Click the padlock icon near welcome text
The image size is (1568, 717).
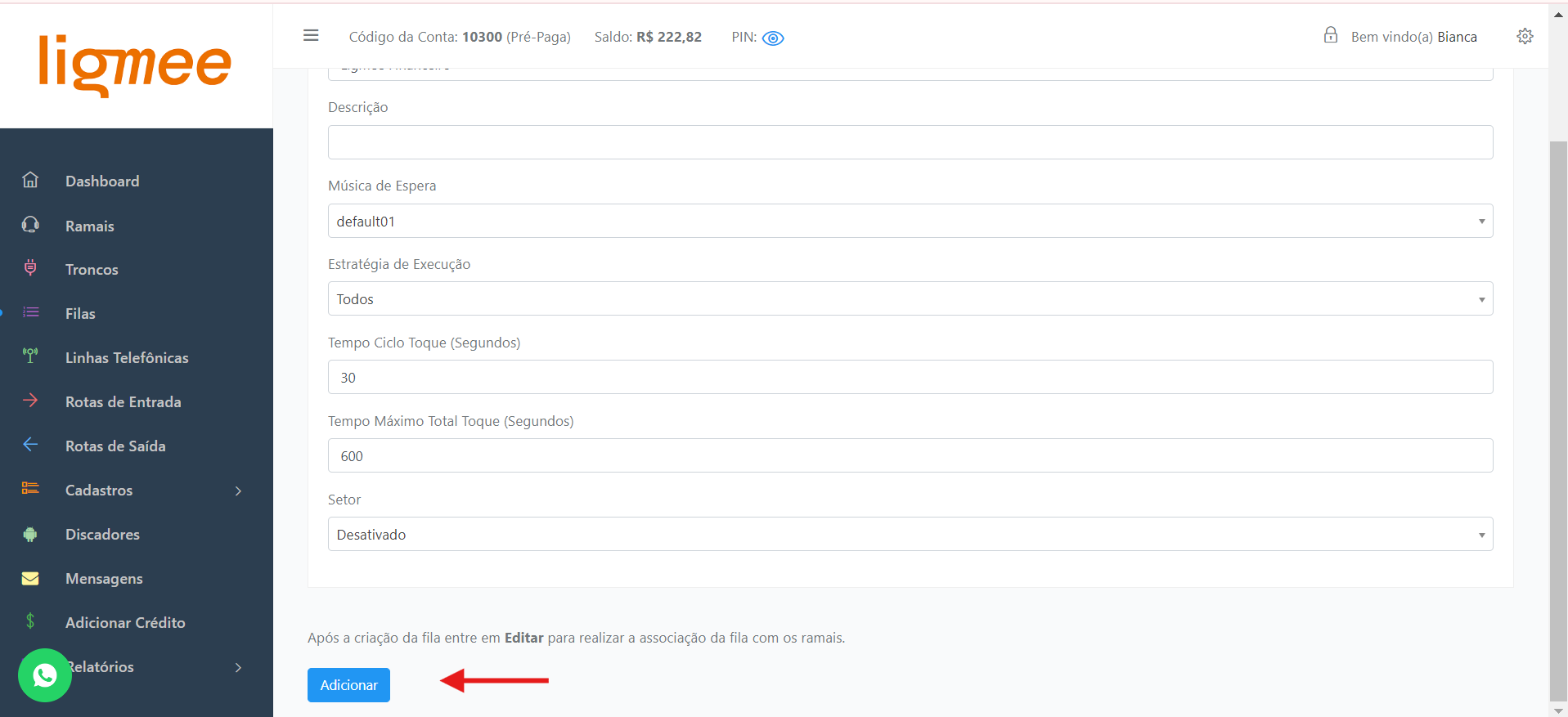tap(1331, 35)
